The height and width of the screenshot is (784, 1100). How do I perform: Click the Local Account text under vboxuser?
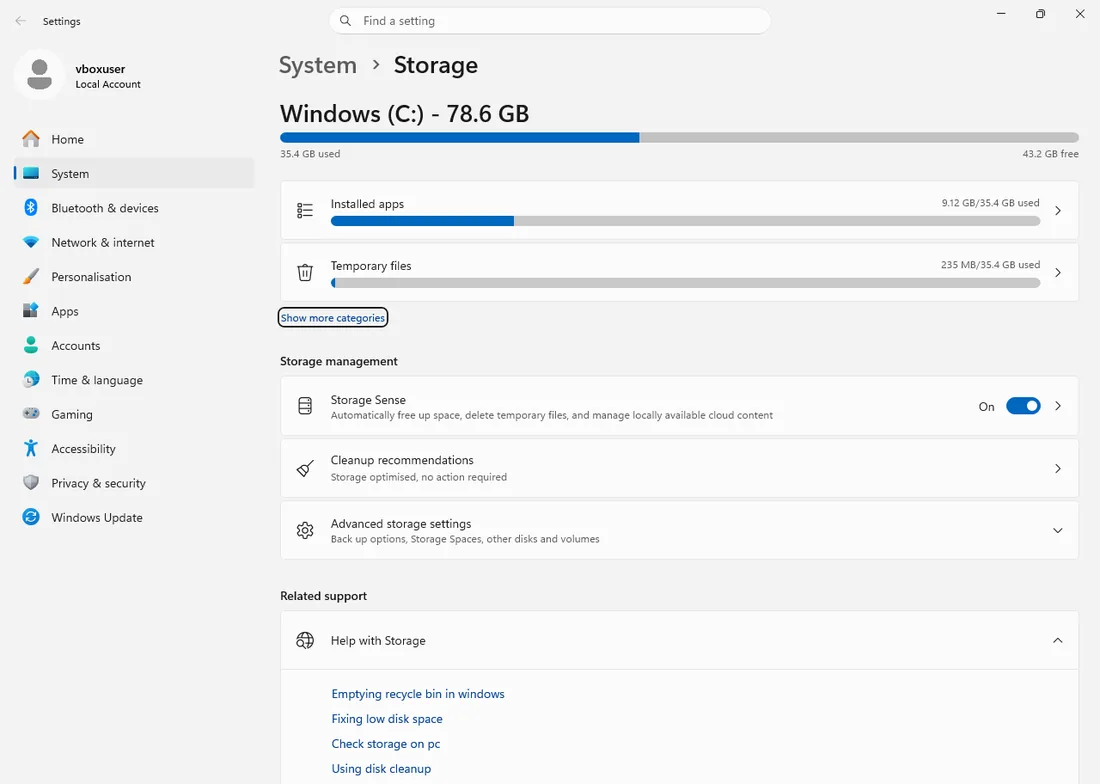click(x=108, y=84)
